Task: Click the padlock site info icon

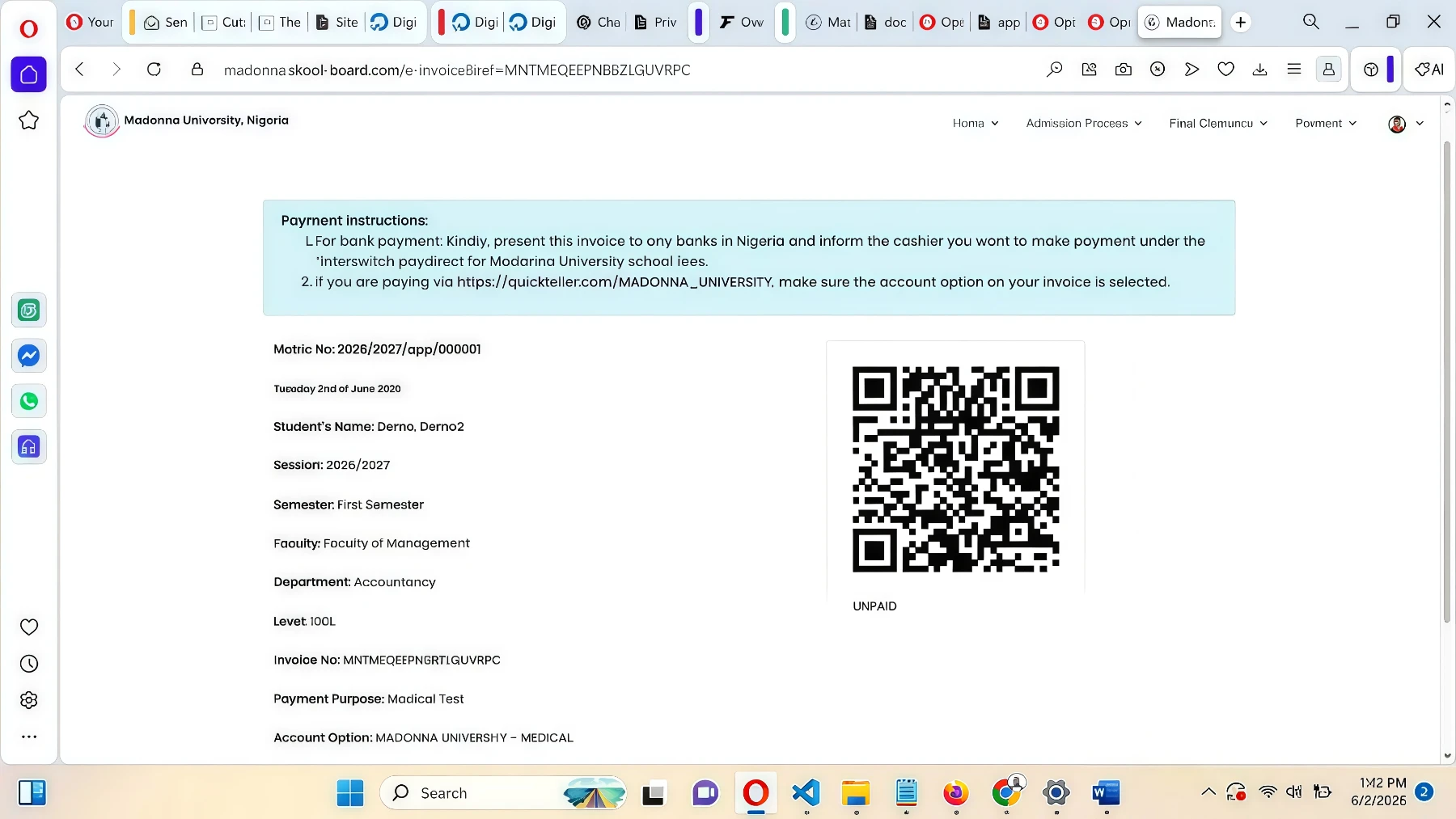Action: coord(197,70)
